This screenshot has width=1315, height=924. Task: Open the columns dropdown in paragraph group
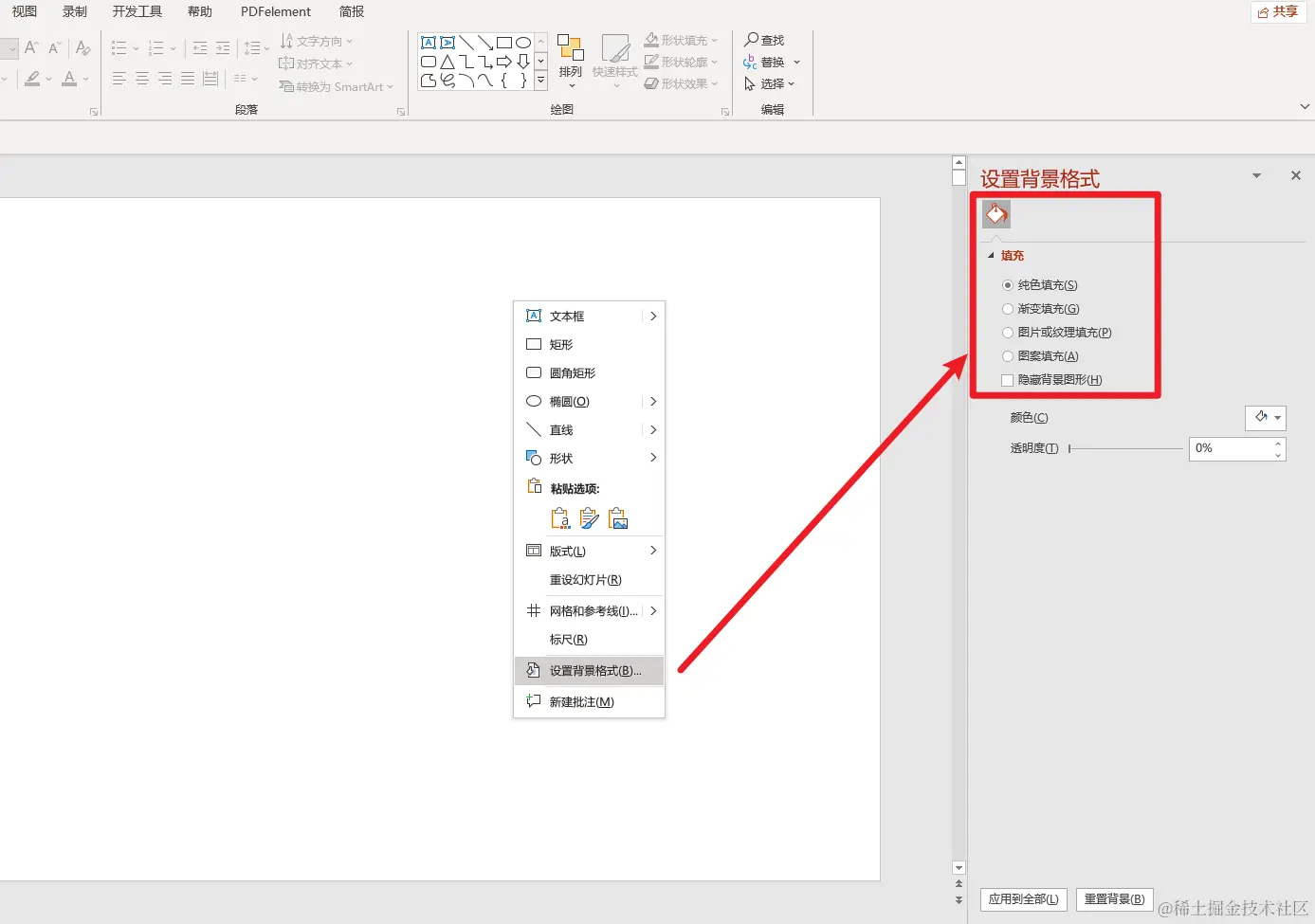[246, 79]
